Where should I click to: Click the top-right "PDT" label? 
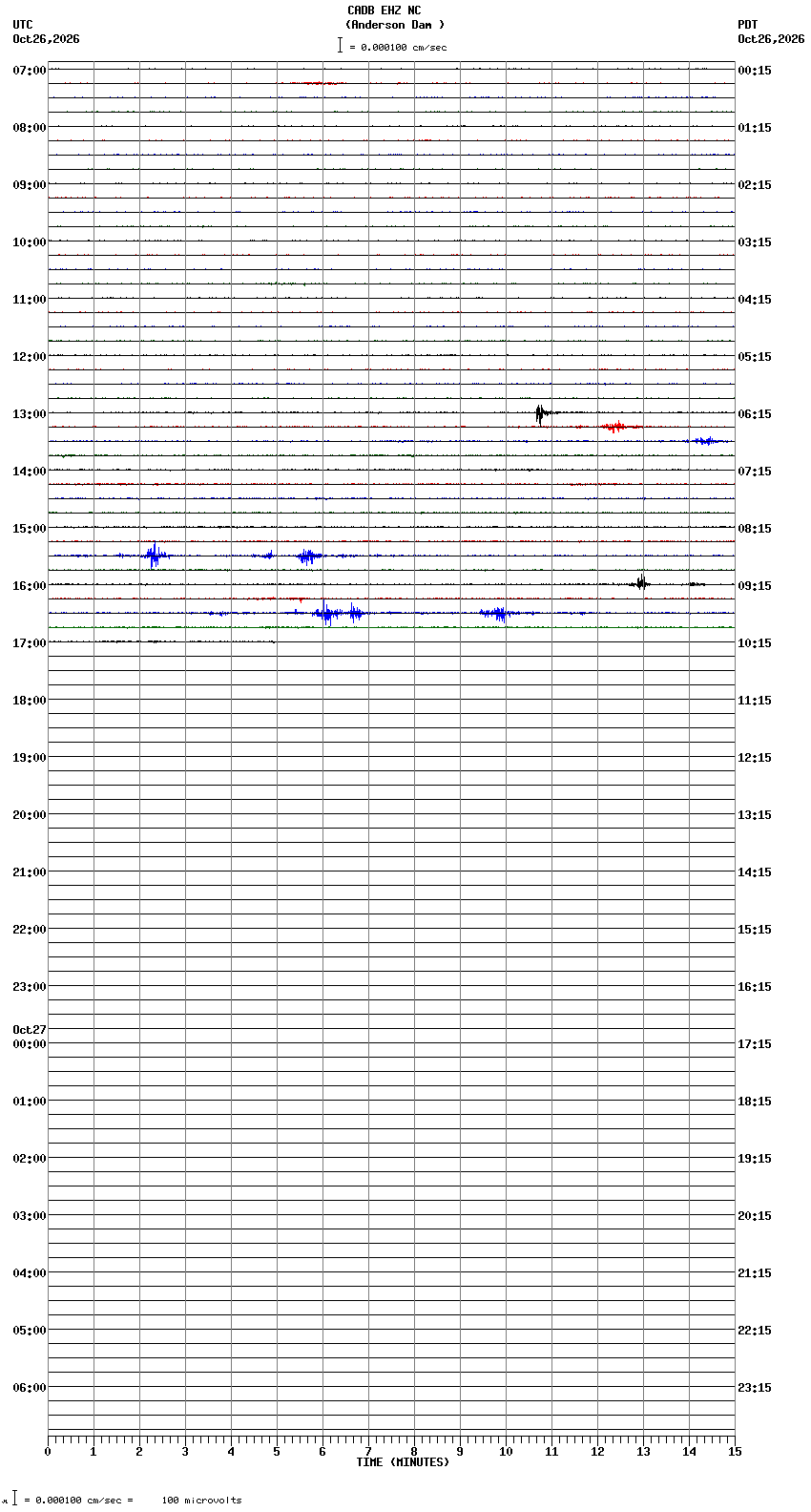coord(747,25)
